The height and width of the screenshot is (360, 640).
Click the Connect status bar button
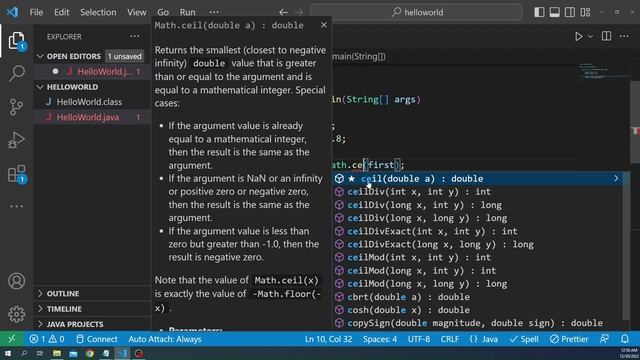(97, 339)
